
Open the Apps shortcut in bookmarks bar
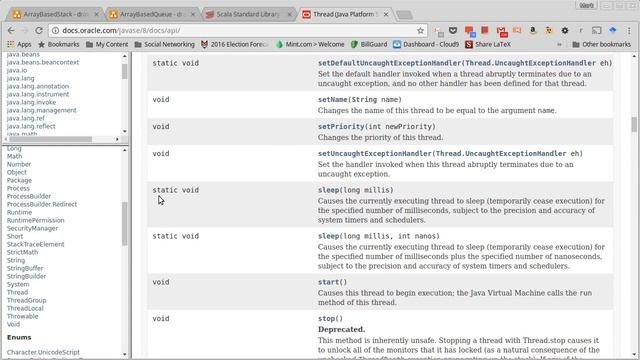coord(19,44)
